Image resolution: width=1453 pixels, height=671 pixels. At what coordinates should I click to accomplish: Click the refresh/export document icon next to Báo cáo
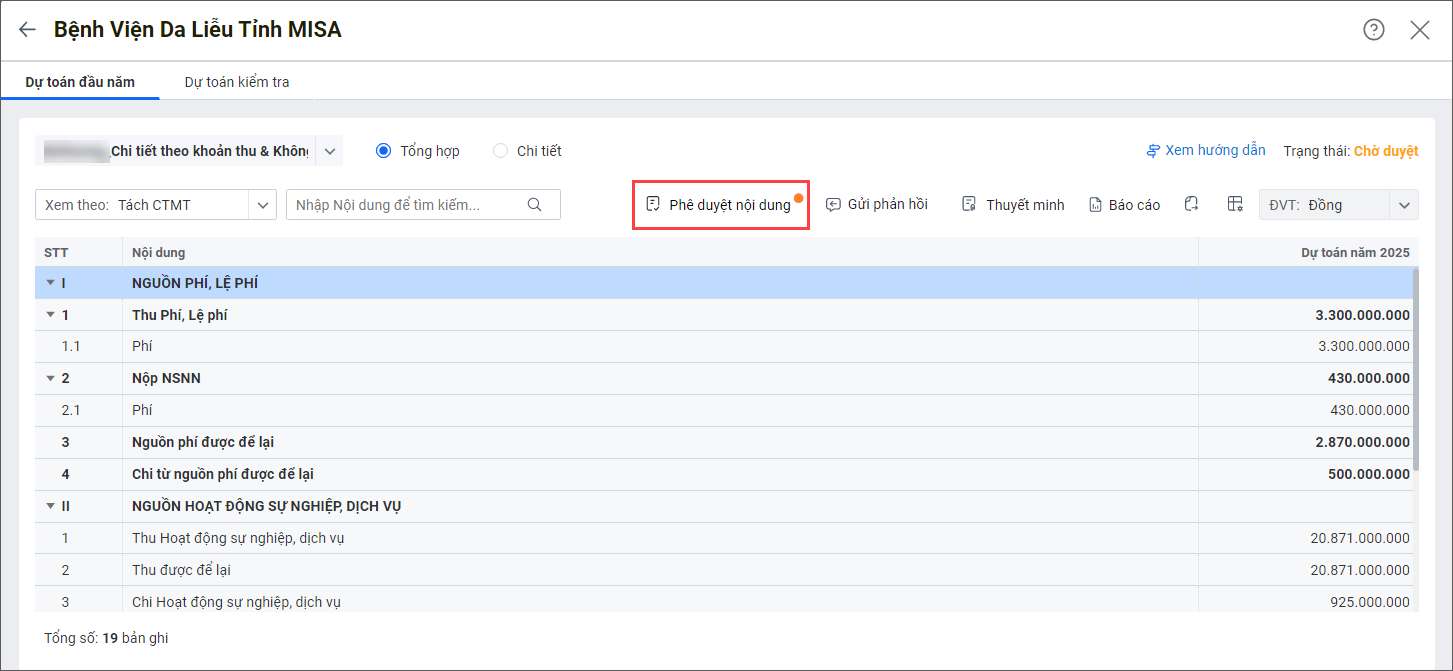pos(1191,204)
